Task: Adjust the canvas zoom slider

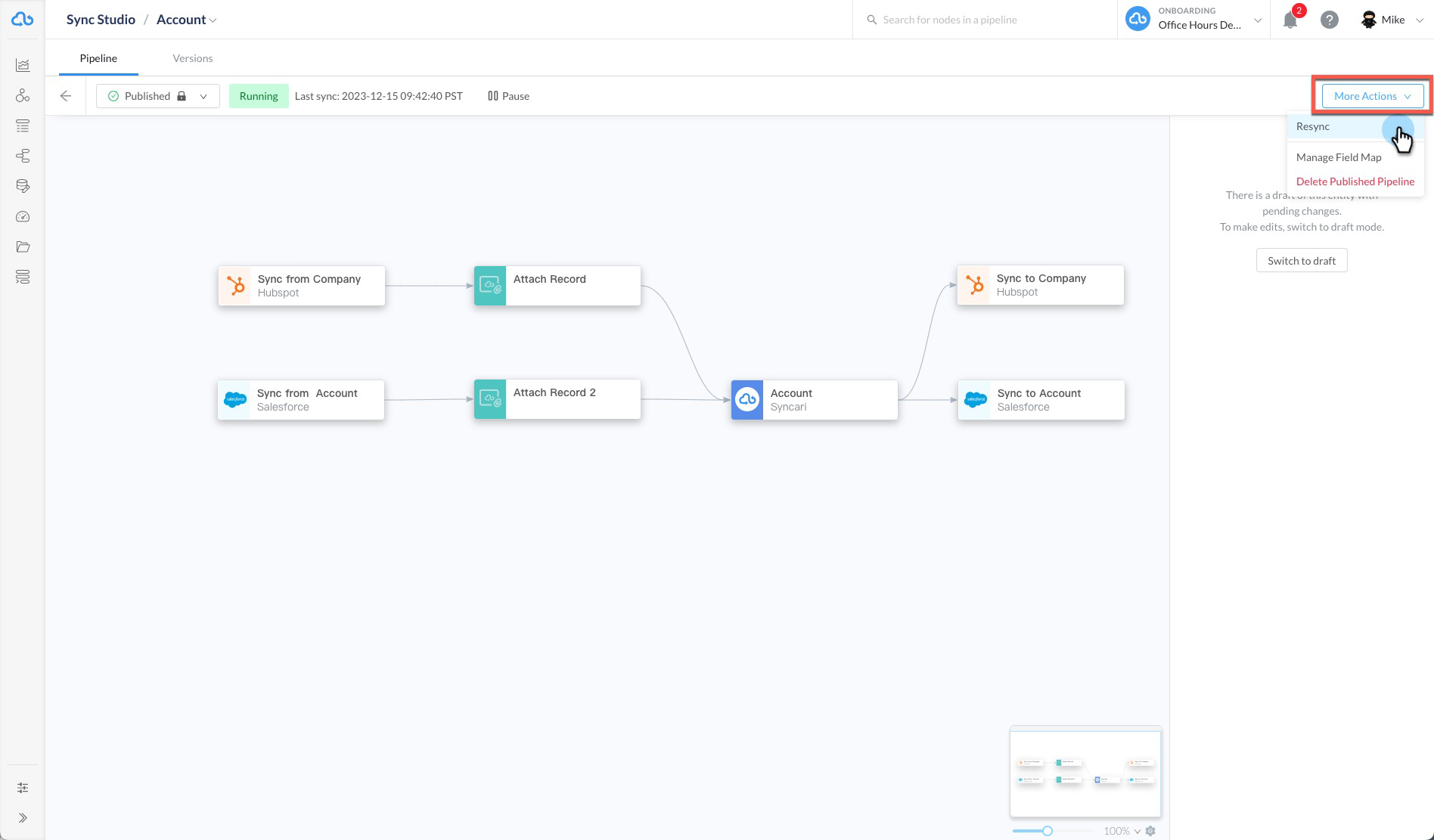Action: (1047, 831)
